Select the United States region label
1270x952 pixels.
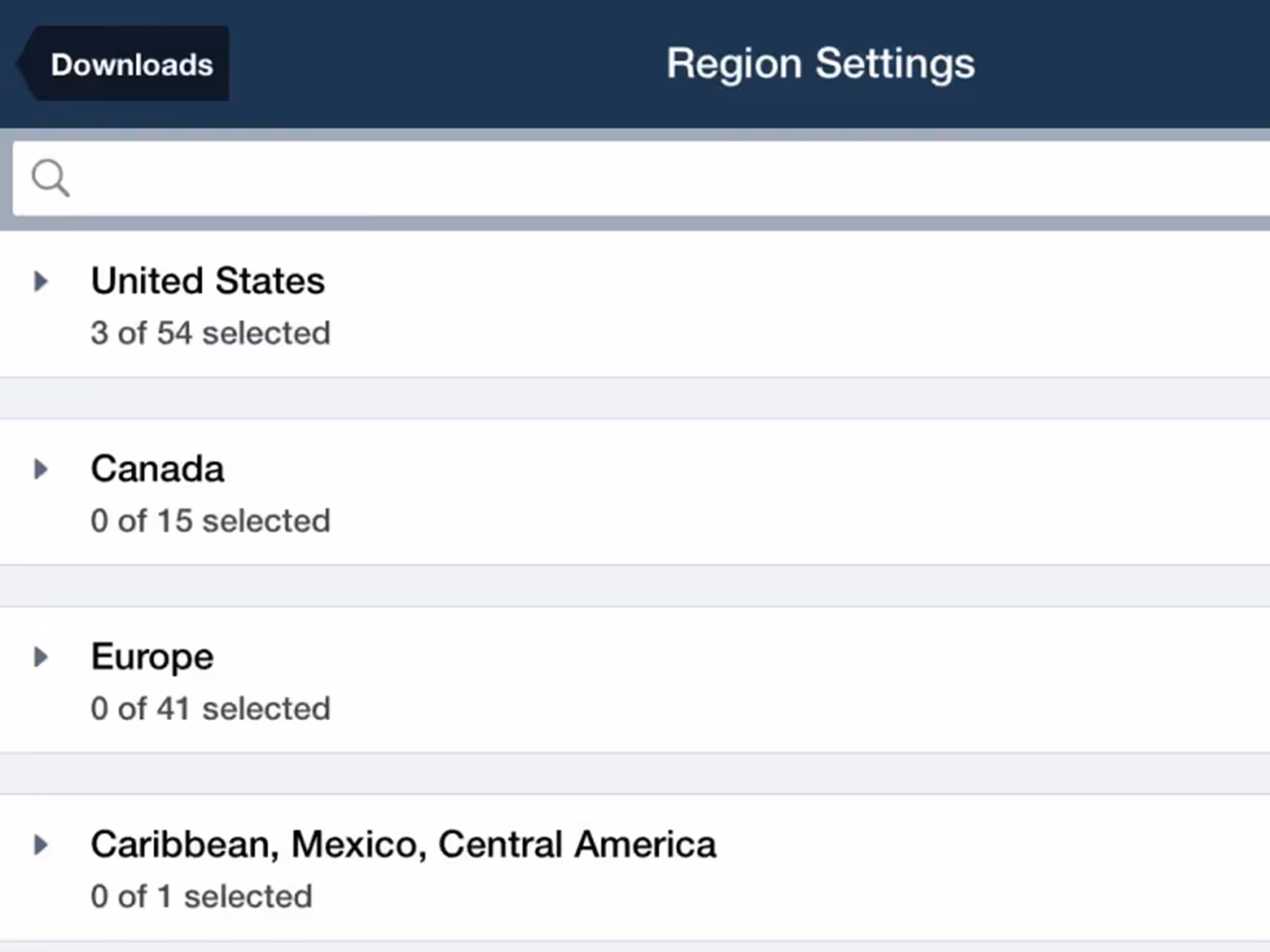208,281
